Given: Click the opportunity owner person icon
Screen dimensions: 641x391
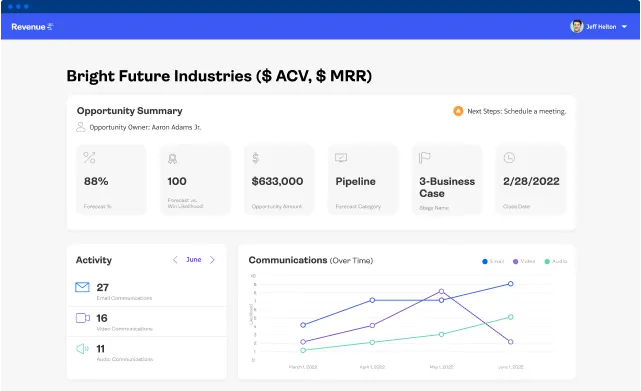Looking at the screenshot, I should 81,127.
